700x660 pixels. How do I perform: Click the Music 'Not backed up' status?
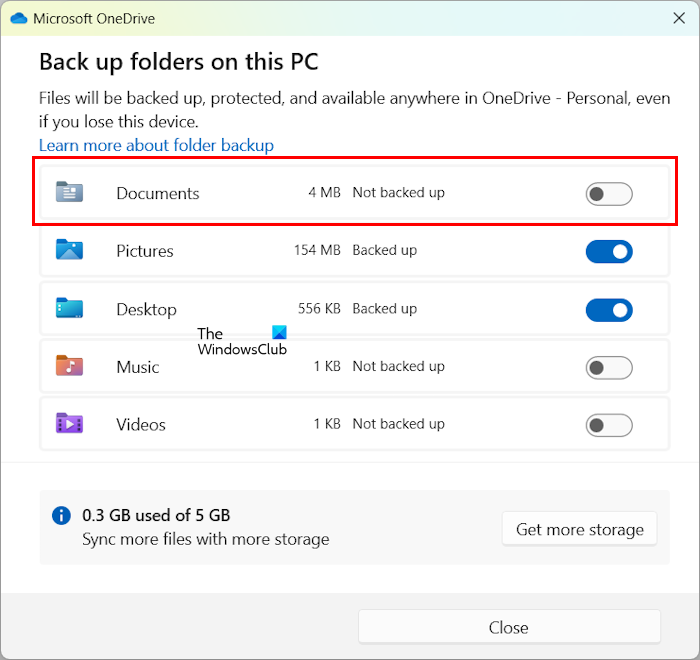398,366
